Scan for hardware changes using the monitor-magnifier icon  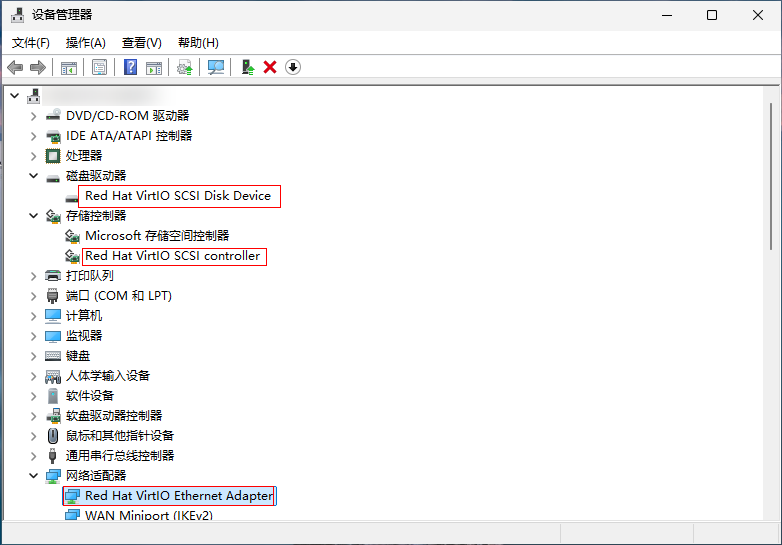click(216, 67)
